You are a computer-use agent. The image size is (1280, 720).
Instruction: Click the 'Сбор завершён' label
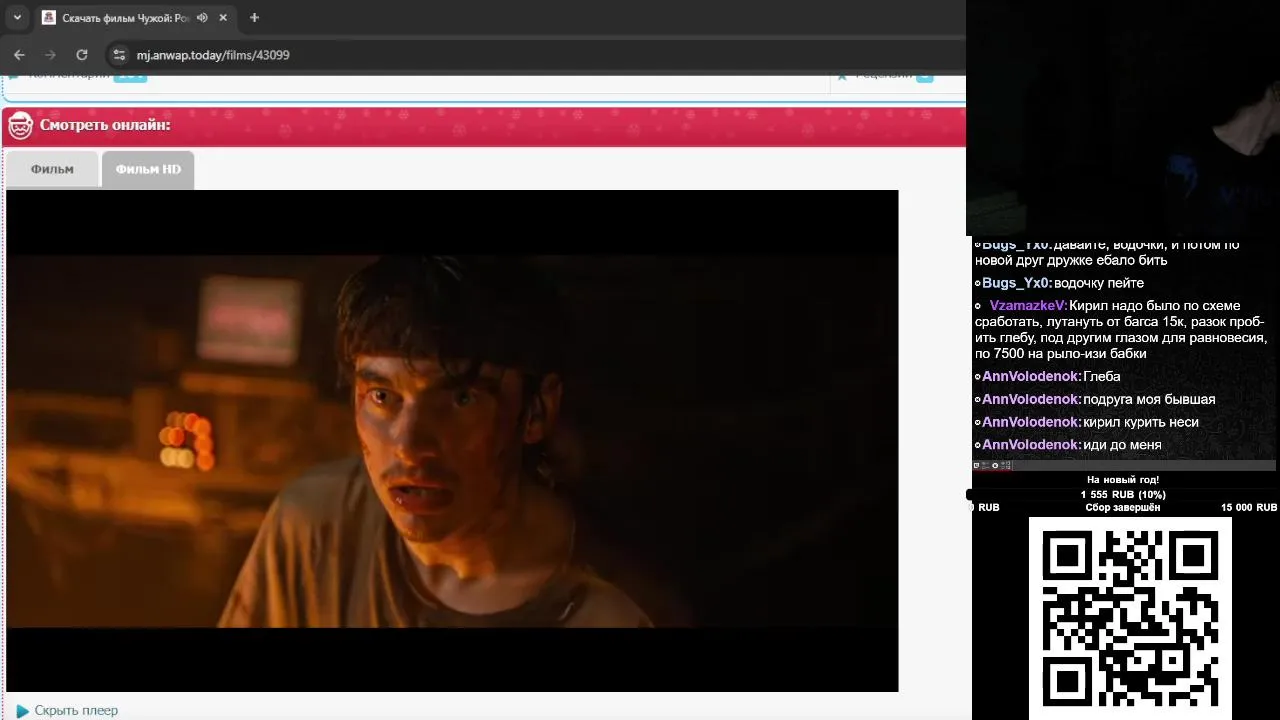[1123, 508]
